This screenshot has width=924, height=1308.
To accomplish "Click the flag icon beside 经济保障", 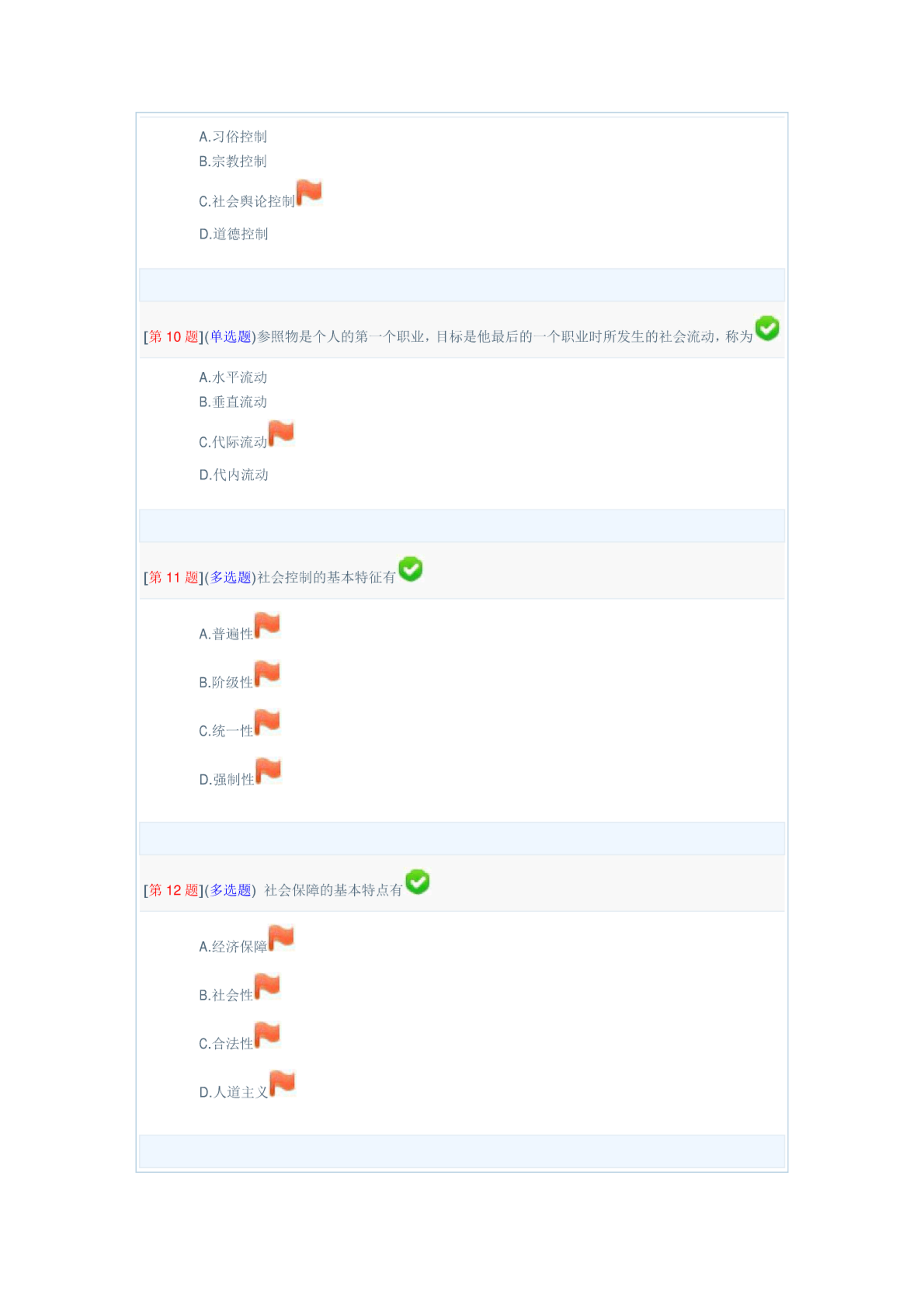I will [281, 938].
